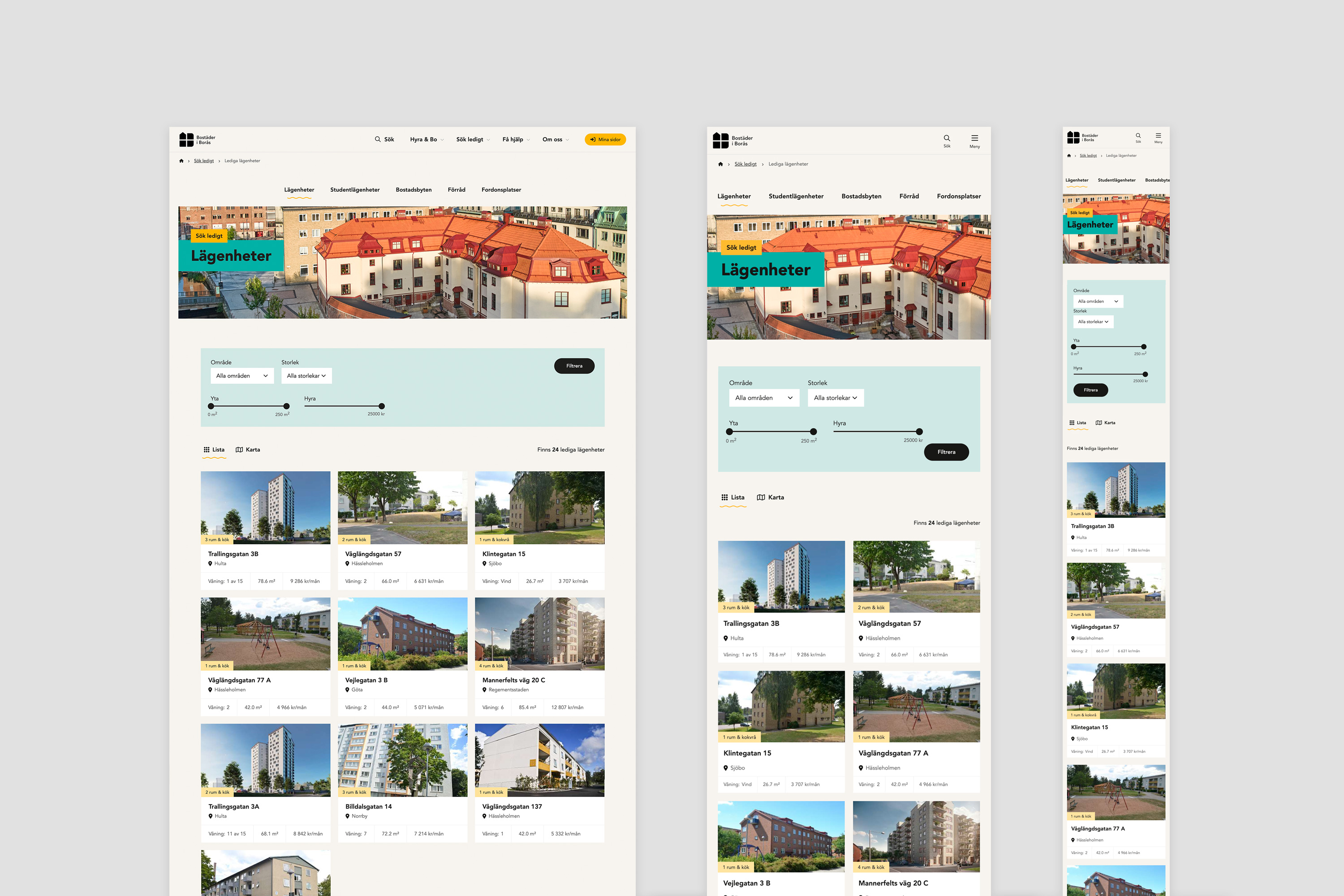Open Studentlägenheter tab in mobile layout
1344x896 pixels.
click(1116, 181)
